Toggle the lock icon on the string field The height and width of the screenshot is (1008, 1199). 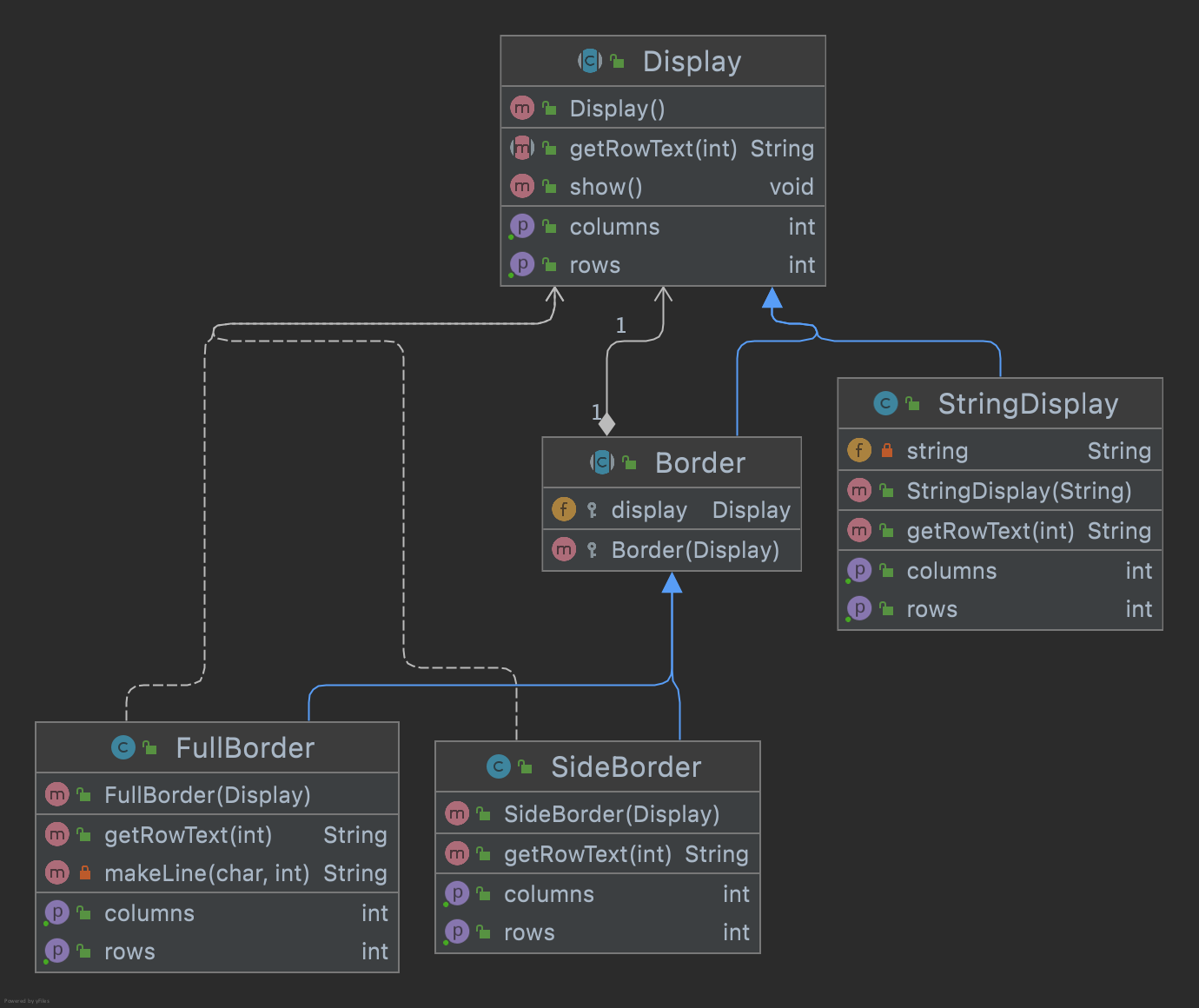coord(887,450)
